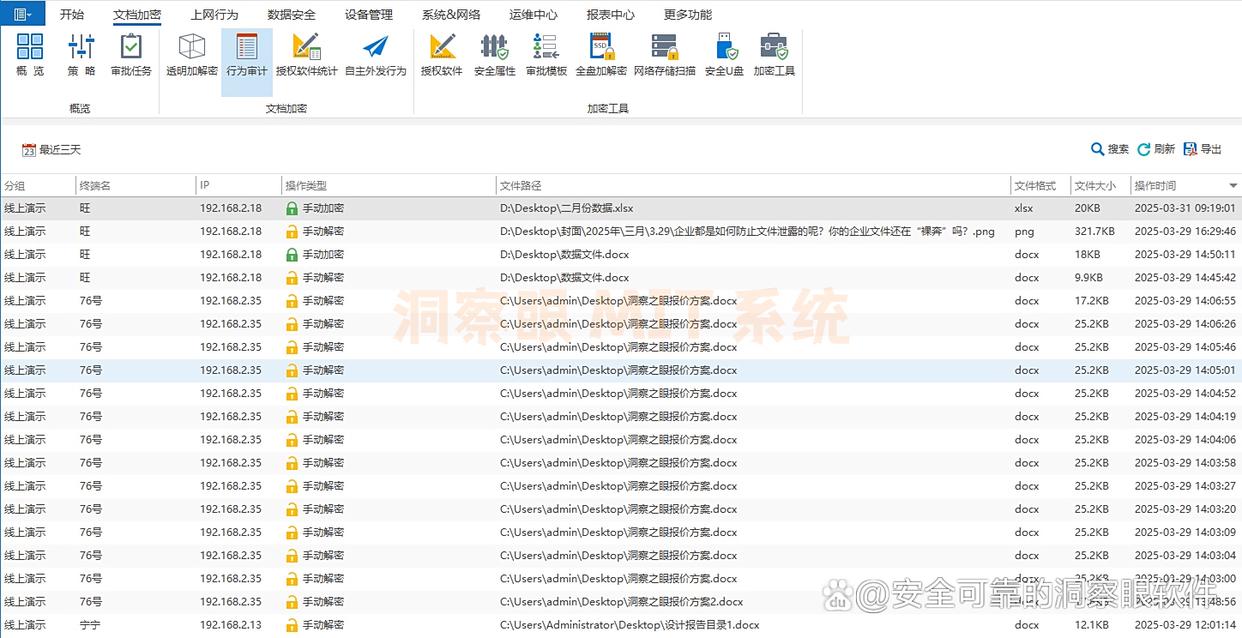Select the row timed 2025-03-29 14:50:11
This screenshot has height=638, width=1242.
(x=621, y=254)
